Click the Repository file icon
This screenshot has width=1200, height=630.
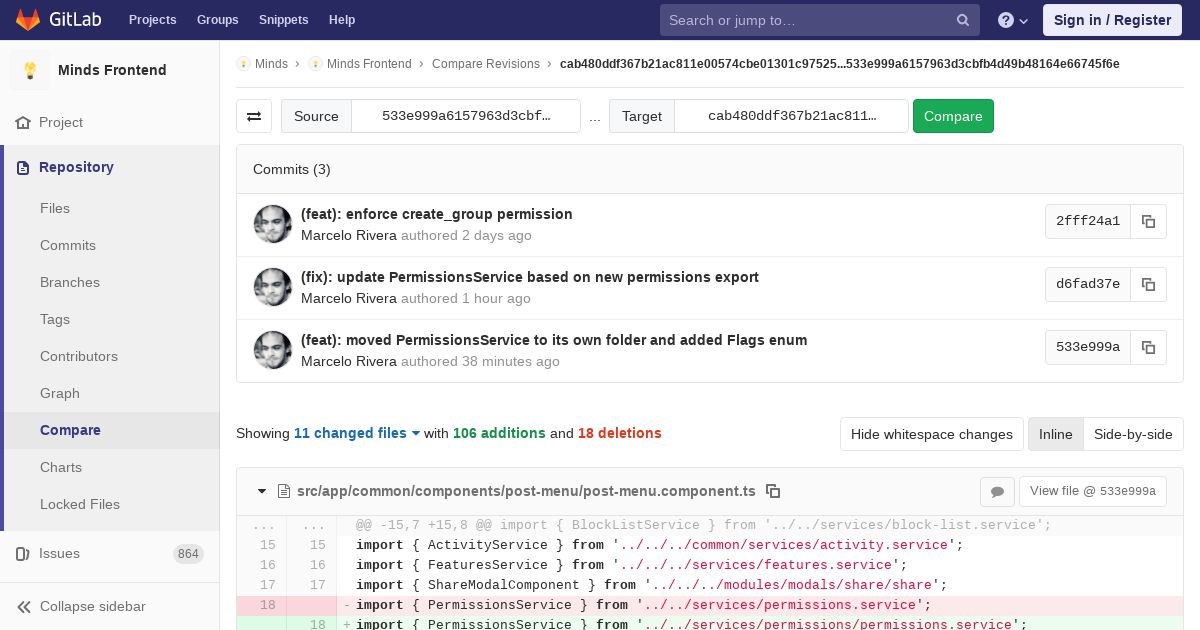[23, 167]
